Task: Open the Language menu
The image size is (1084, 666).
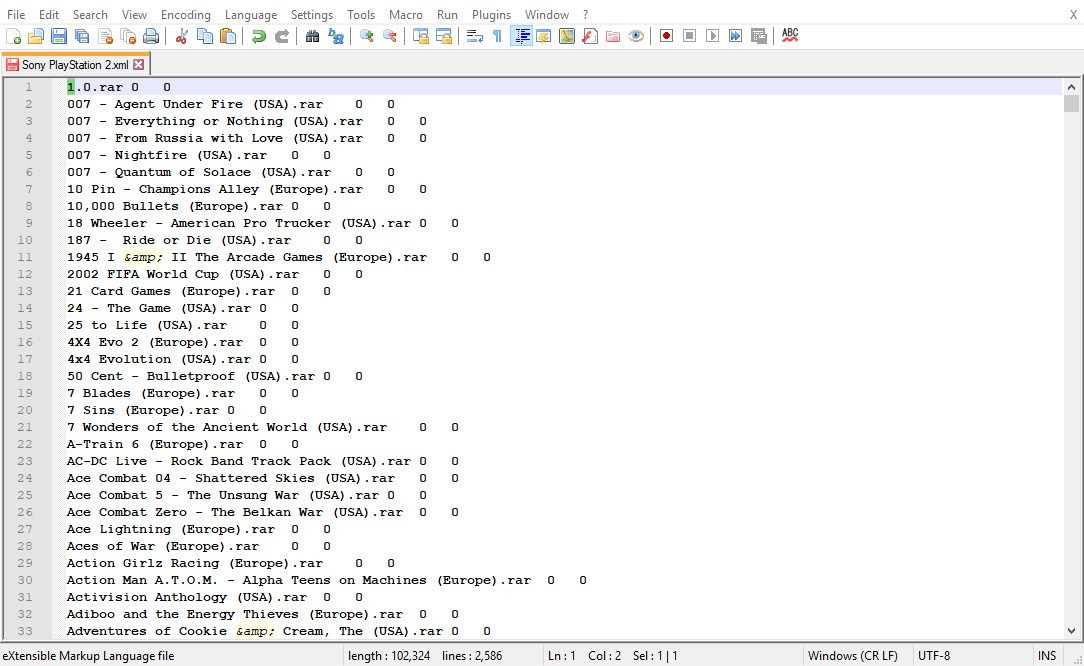Action: point(250,15)
